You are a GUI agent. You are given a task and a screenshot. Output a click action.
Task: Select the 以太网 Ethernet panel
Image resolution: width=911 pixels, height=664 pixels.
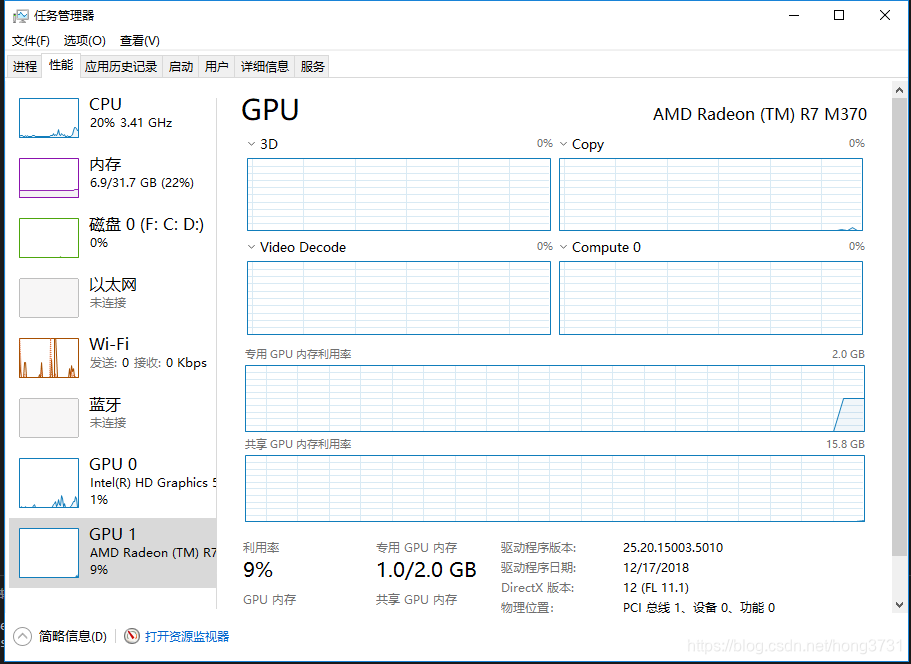pos(110,293)
